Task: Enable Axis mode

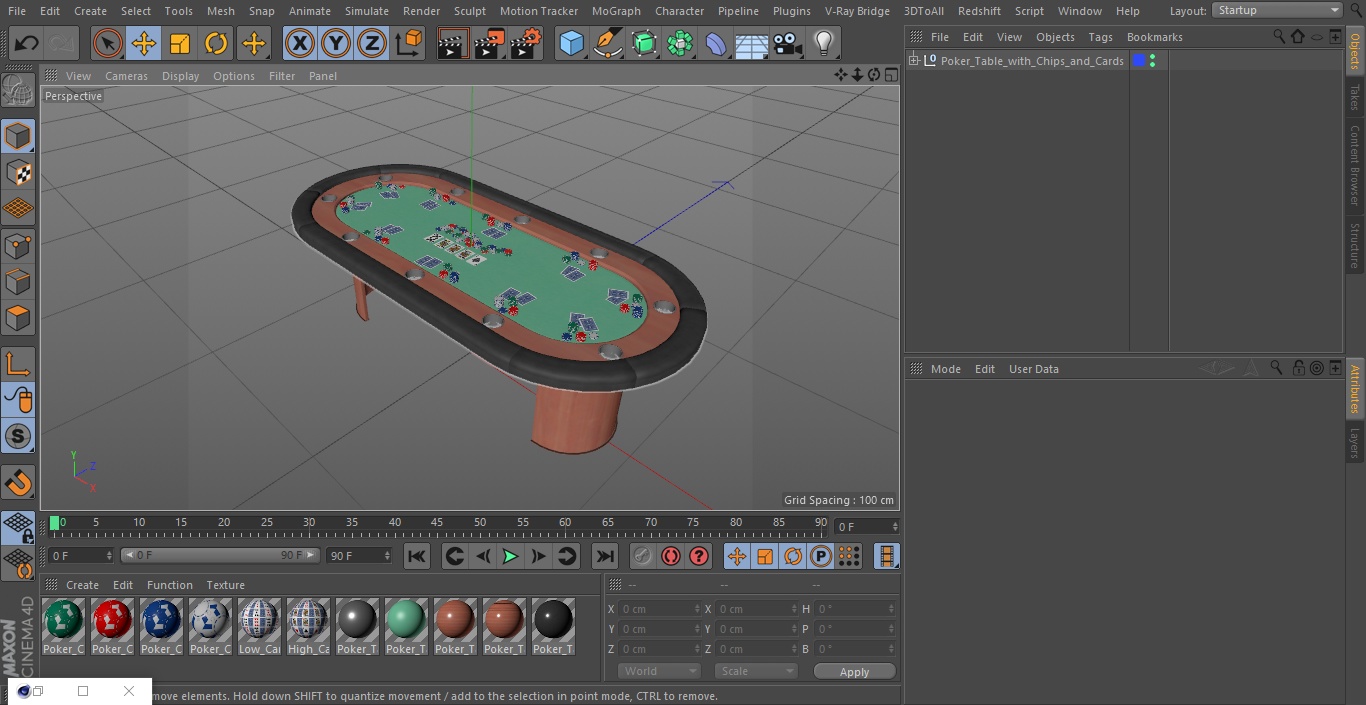Action: pyautogui.click(x=18, y=364)
